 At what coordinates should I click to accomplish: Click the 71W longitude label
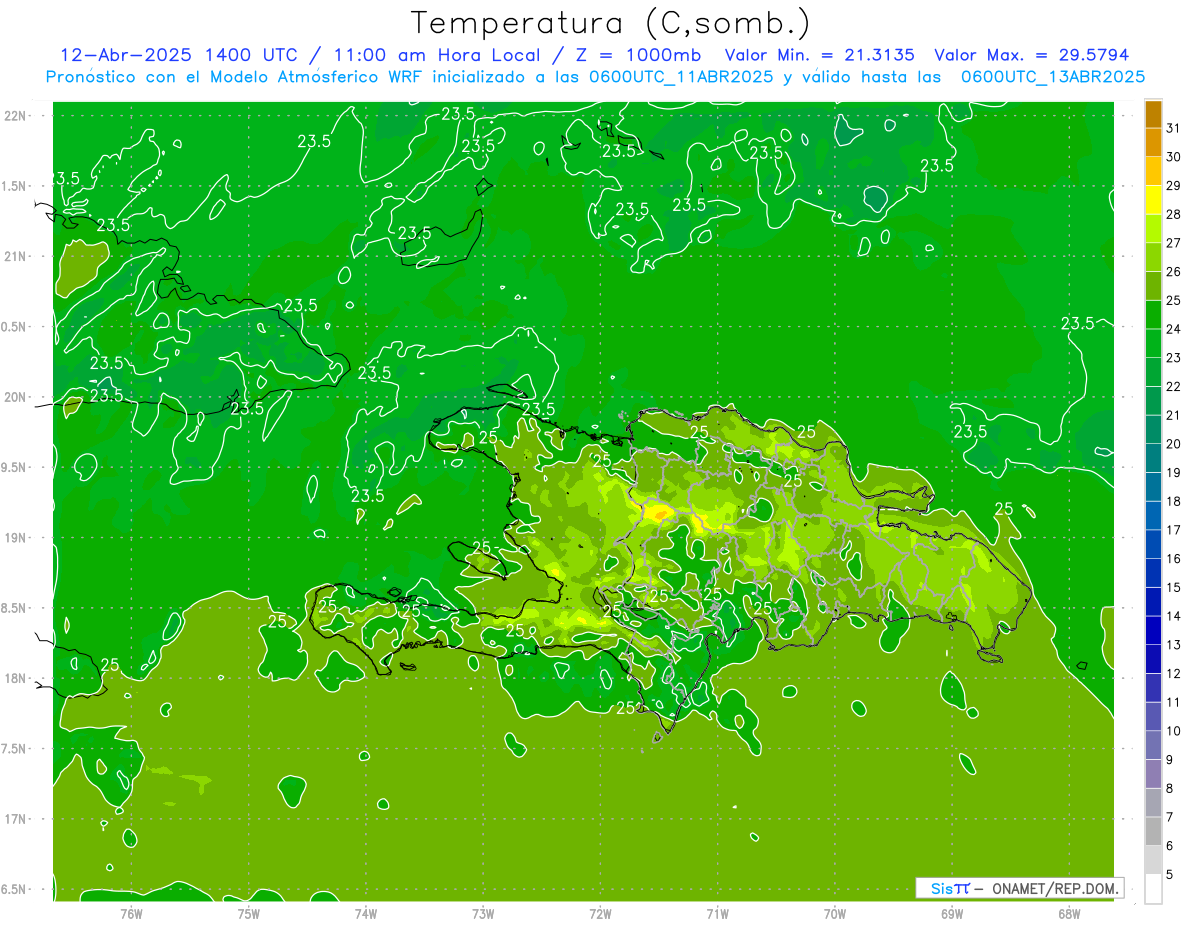(x=717, y=914)
